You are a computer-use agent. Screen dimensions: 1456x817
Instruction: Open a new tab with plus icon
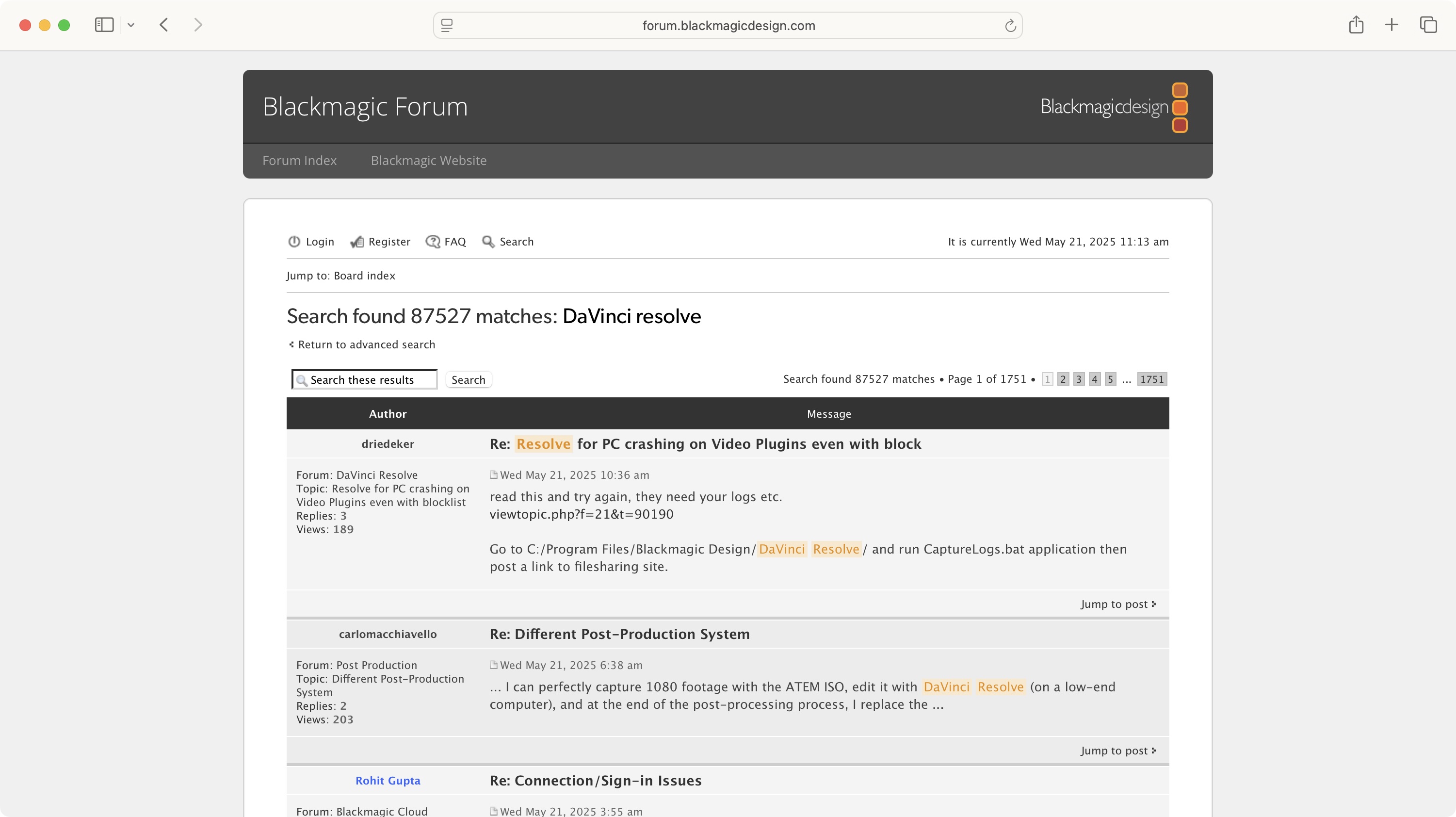(1391, 25)
